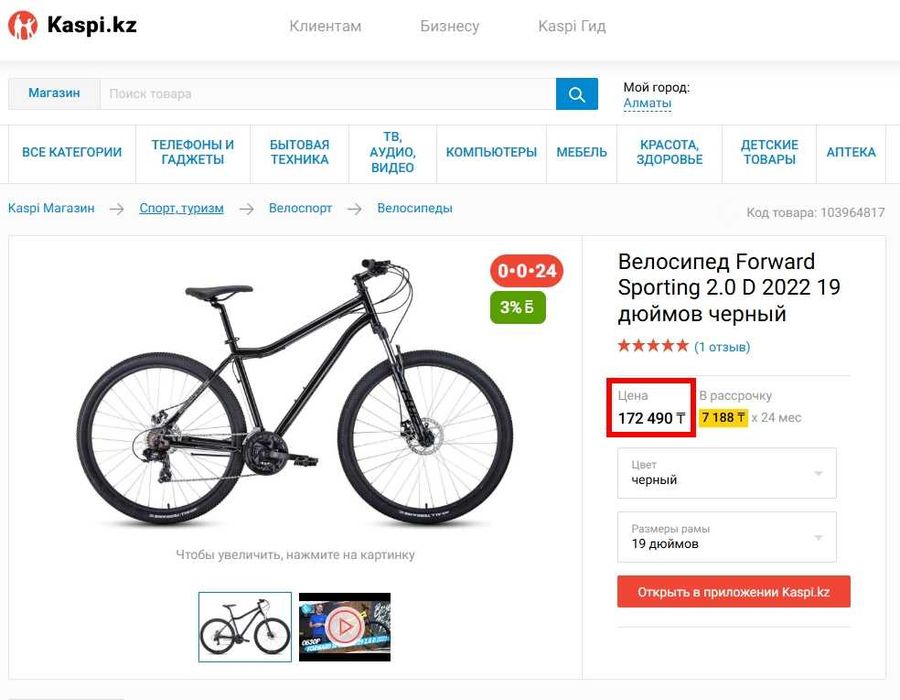This screenshot has height=700, width=900.
Task: Open the Алматы city selector
Action: tap(647, 103)
